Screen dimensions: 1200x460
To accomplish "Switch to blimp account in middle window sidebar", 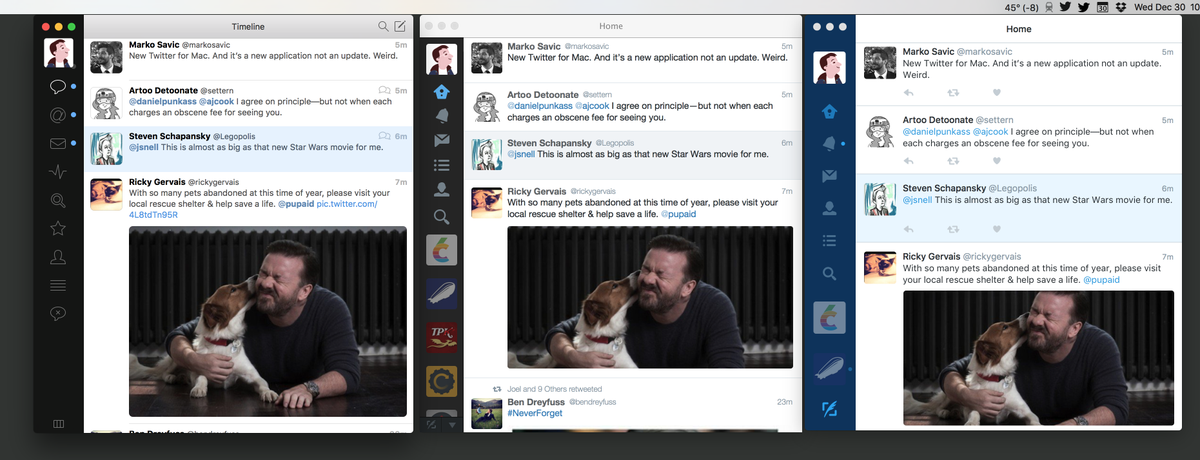I will [441, 292].
